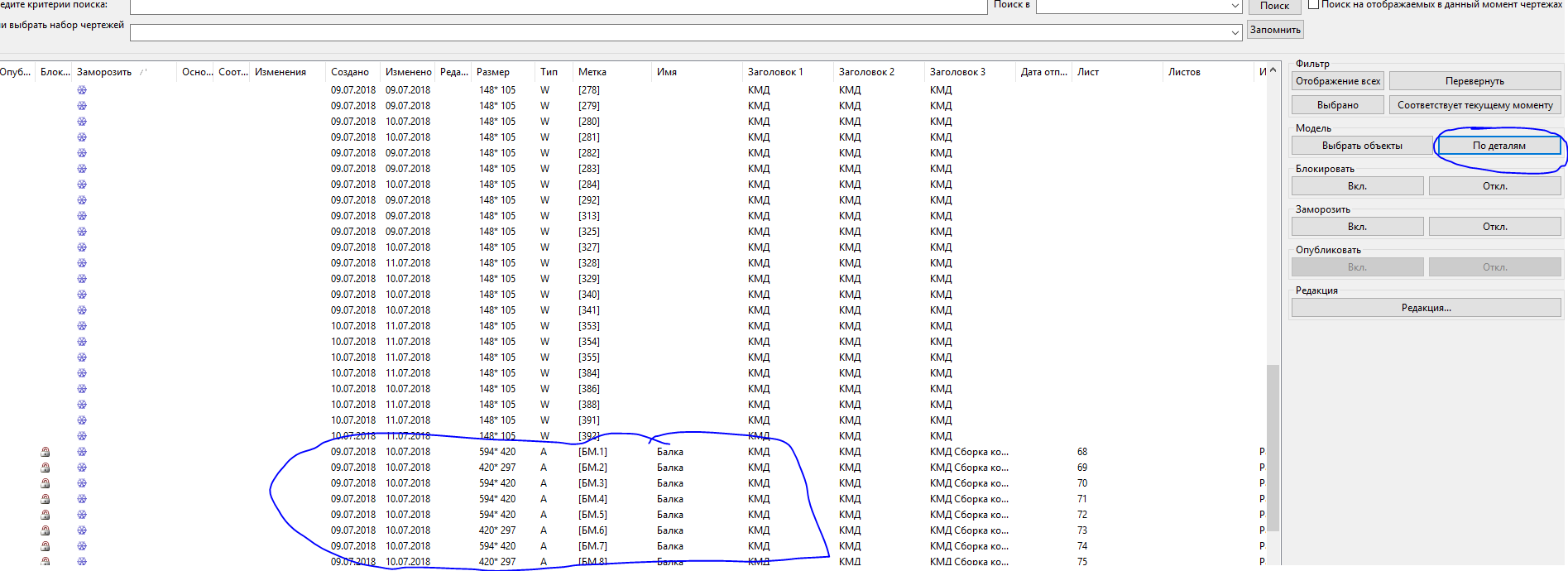Open the Поиск в dropdown list
The width and height of the screenshot is (1568, 571).
coord(1235,7)
